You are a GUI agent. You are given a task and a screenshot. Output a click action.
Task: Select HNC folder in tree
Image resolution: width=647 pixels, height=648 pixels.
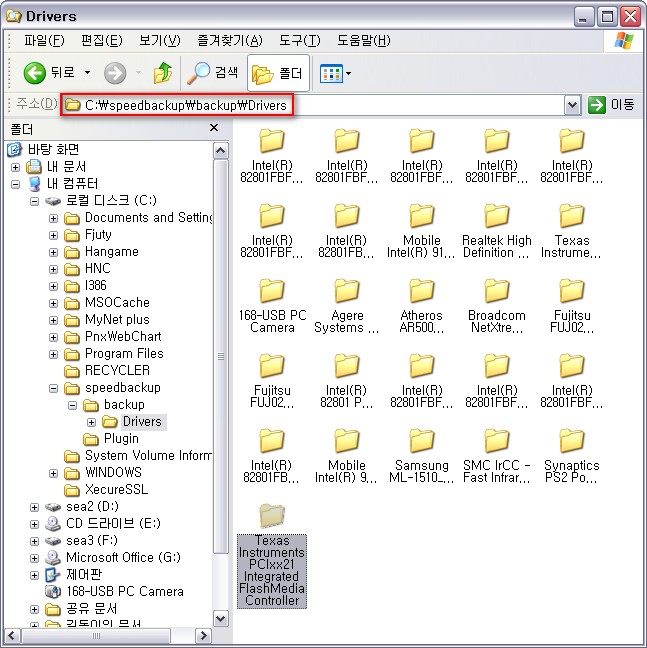[98, 269]
